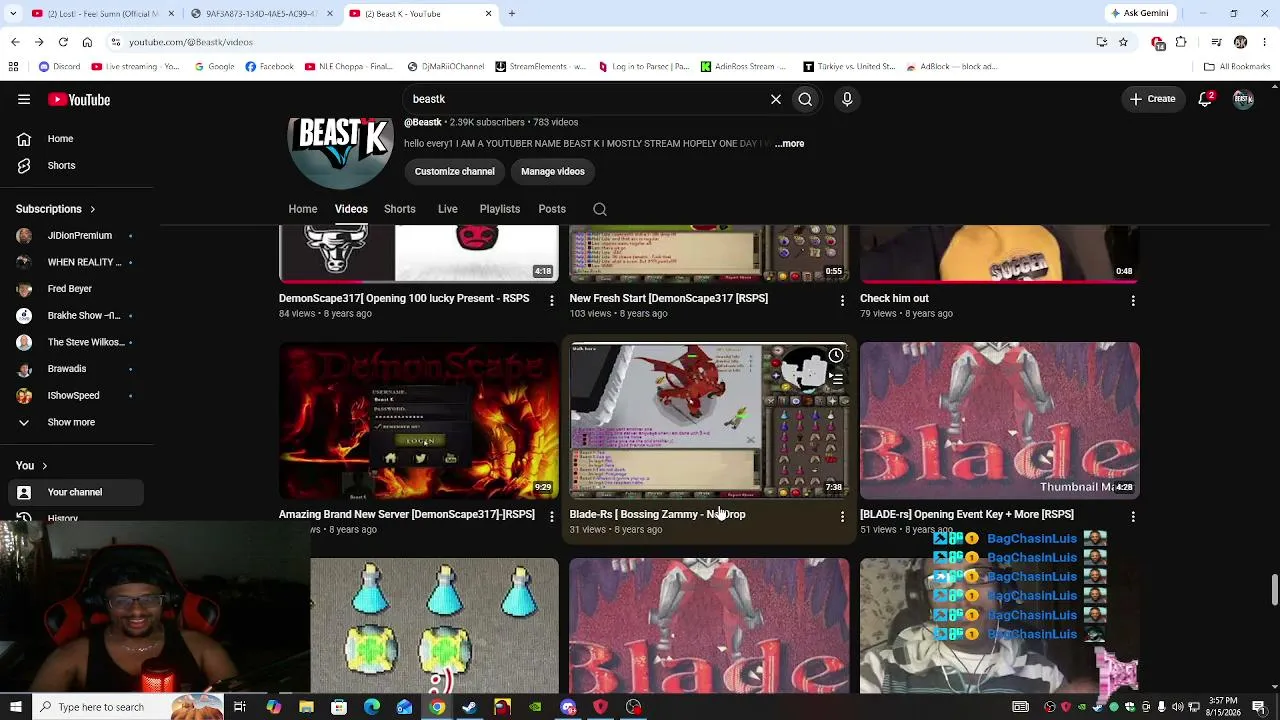1280x720 pixels.
Task: Click the page vertical scrollbar thumb
Action: point(1274,590)
